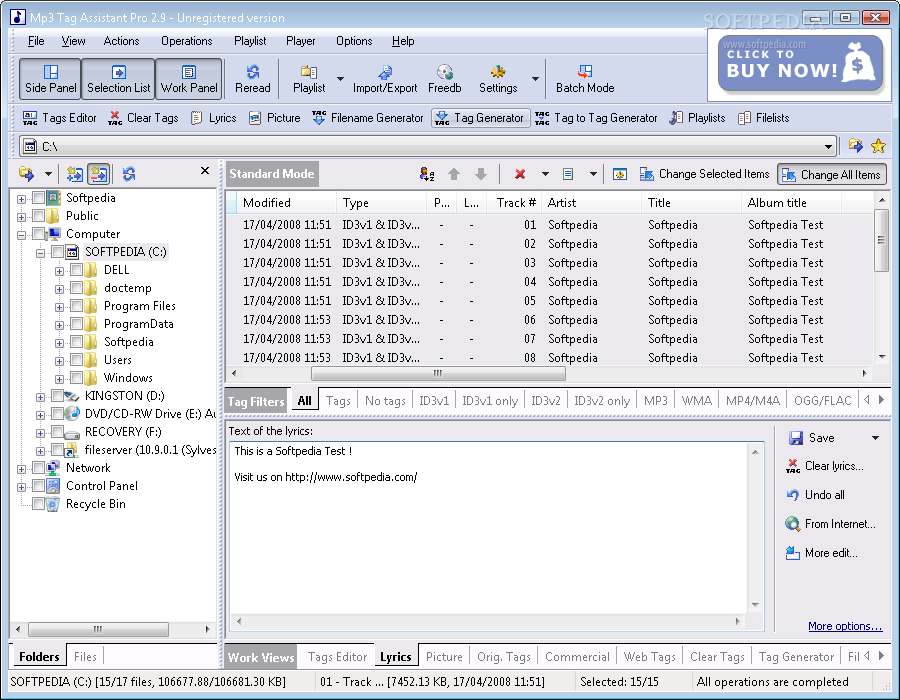The height and width of the screenshot is (700, 900).
Task: Launch the Freedb lookup
Action: [x=444, y=79]
